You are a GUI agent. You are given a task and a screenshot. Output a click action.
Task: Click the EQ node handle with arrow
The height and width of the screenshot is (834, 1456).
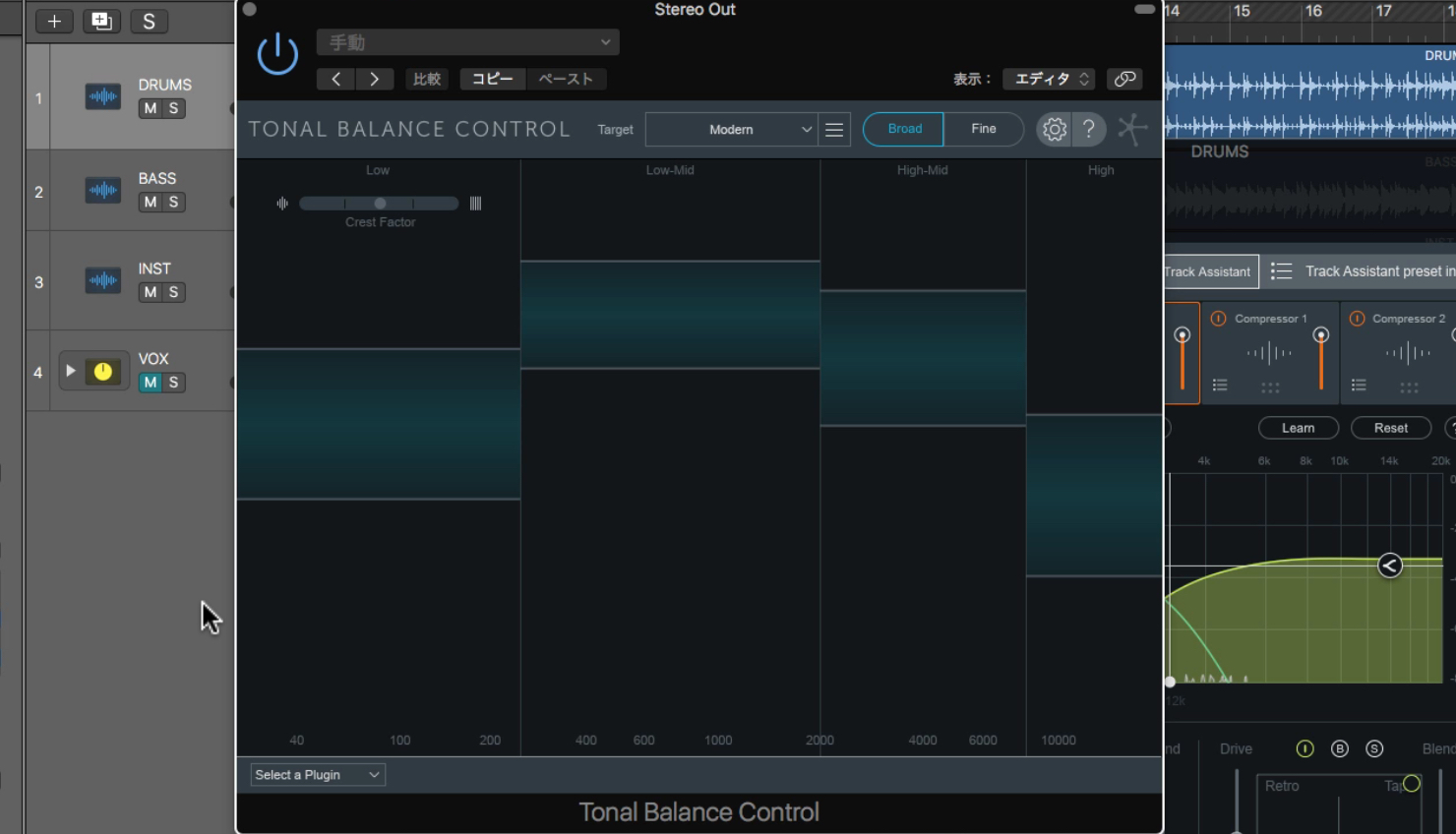click(x=1389, y=566)
